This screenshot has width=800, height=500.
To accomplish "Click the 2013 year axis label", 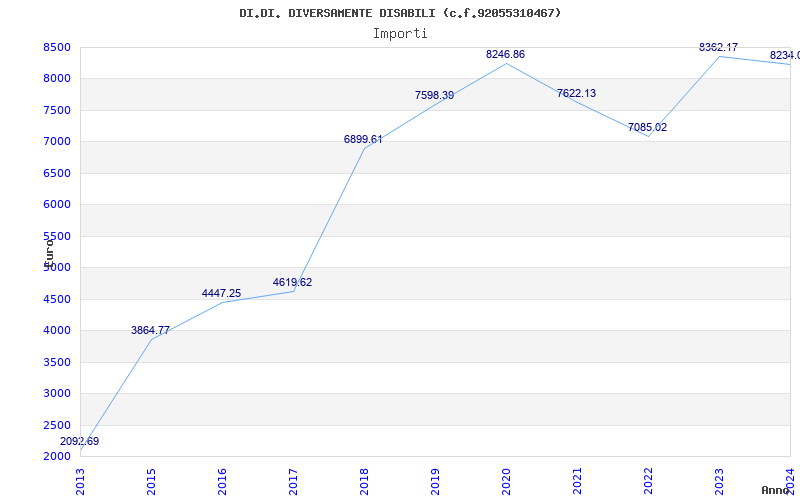I will [x=81, y=481].
